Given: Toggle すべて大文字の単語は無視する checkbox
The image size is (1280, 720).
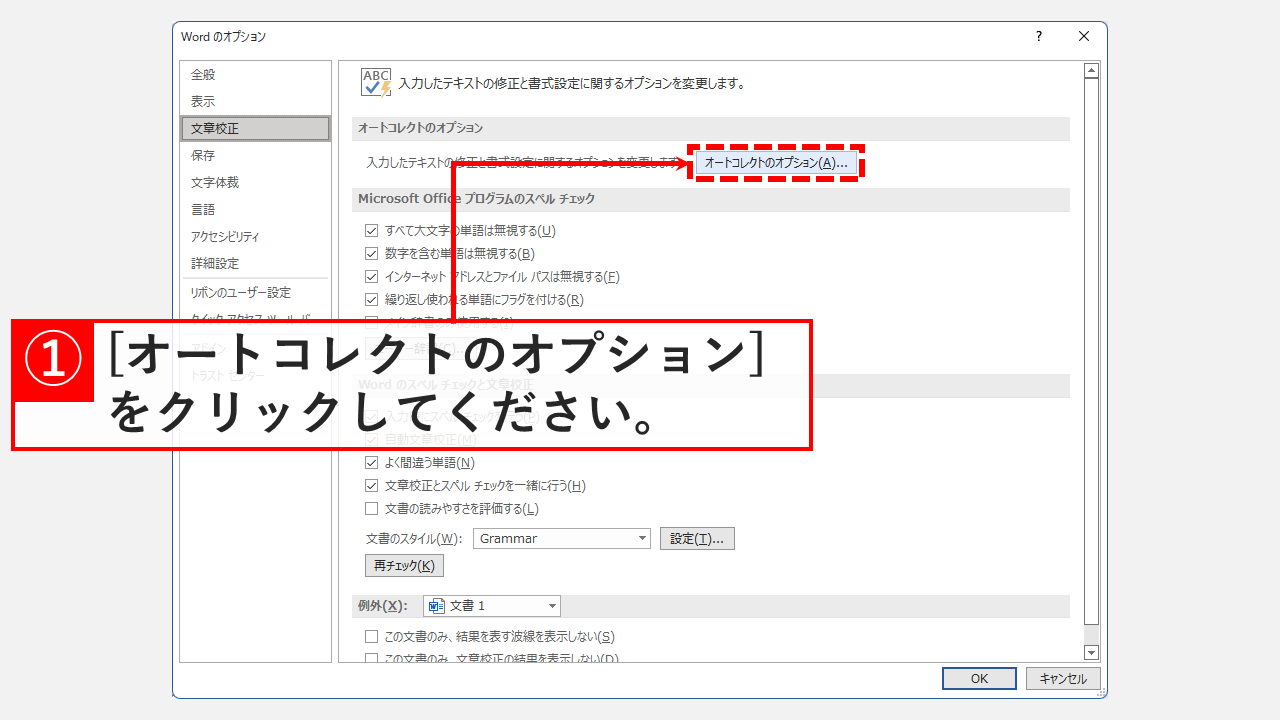Looking at the screenshot, I should click(372, 231).
